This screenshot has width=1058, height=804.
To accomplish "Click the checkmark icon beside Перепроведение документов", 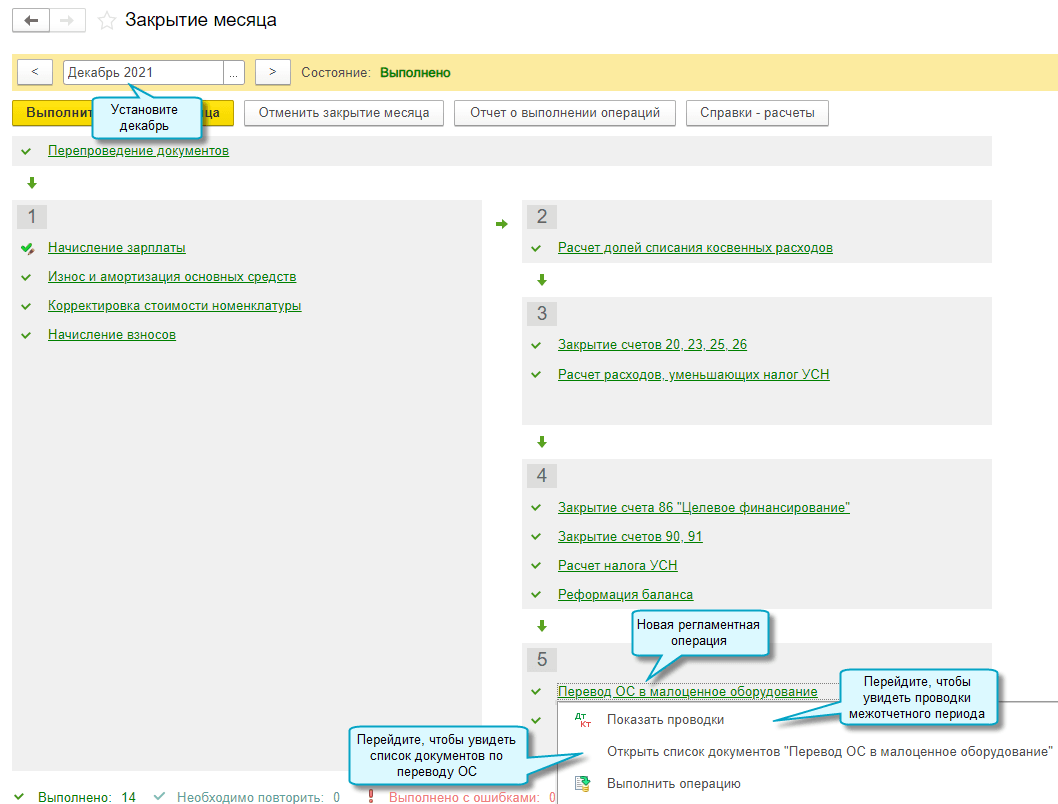I will 27,152.
